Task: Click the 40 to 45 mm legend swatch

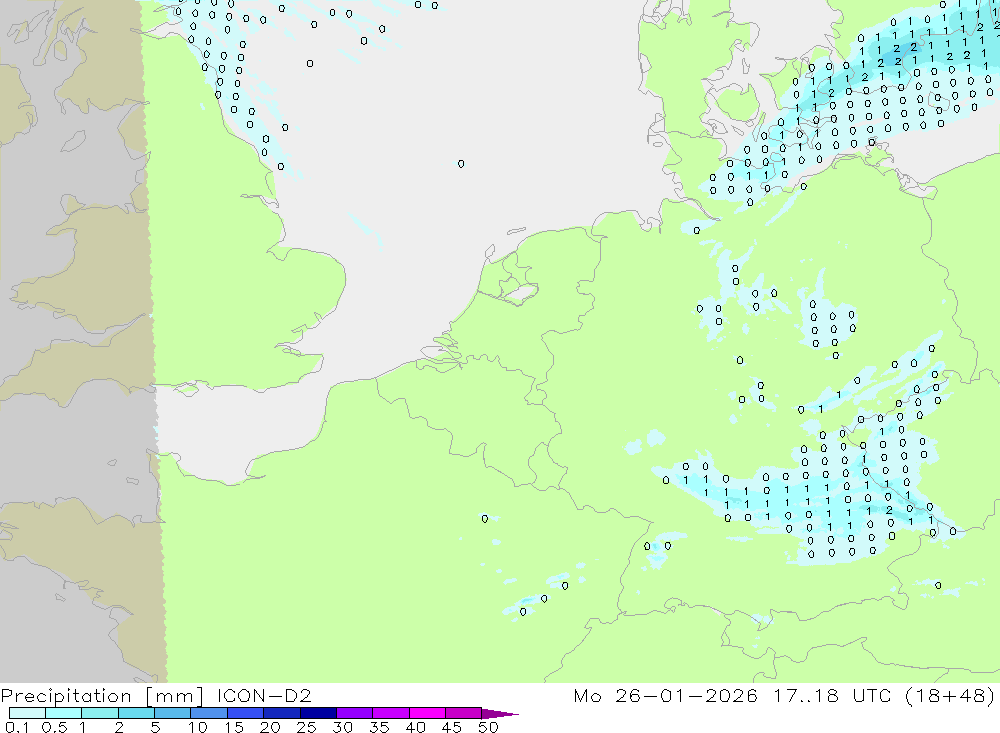Action: (427, 713)
